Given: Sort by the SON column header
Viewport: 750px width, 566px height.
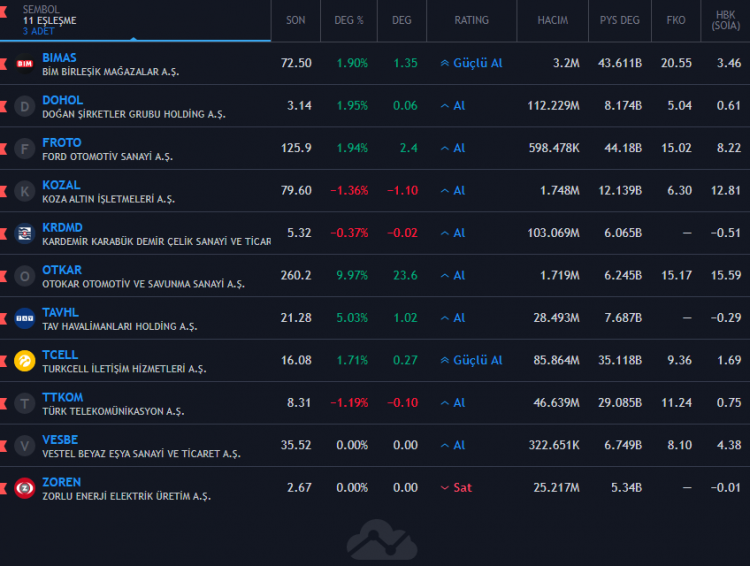Looking at the screenshot, I should [x=296, y=20].
